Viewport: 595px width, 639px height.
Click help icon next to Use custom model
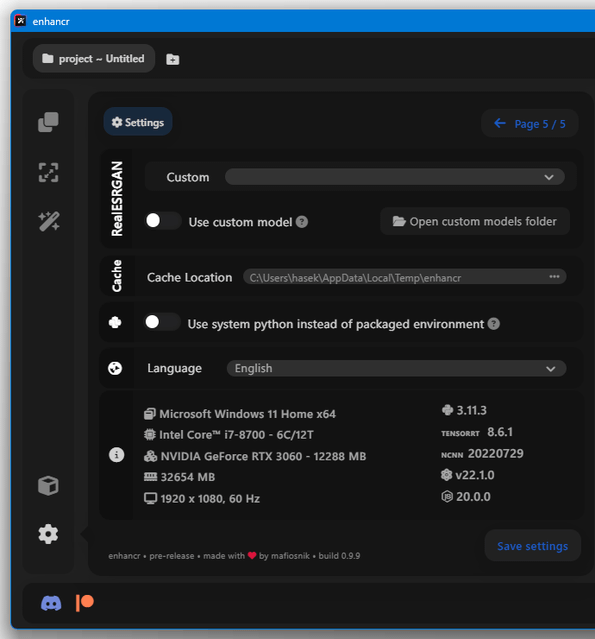[x=302, y=222]
